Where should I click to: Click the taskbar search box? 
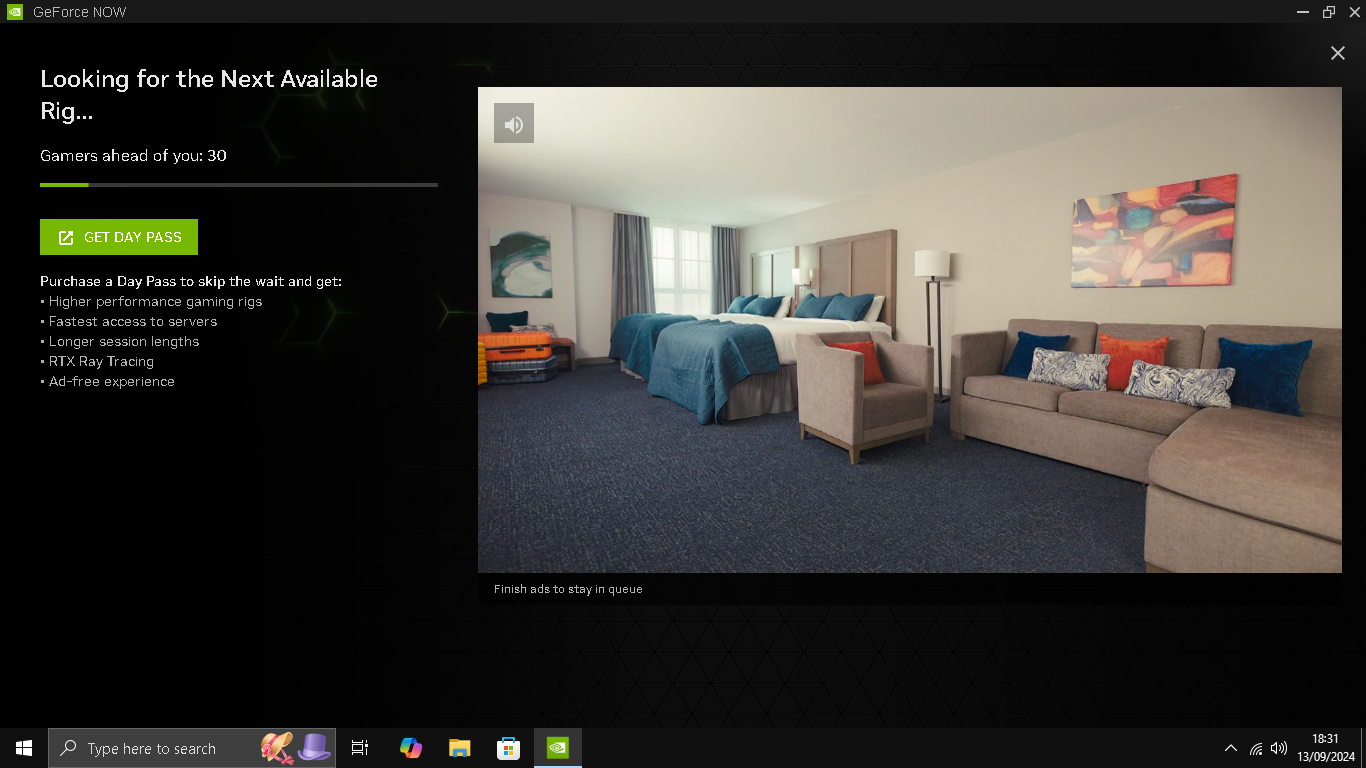pos(192,748)
